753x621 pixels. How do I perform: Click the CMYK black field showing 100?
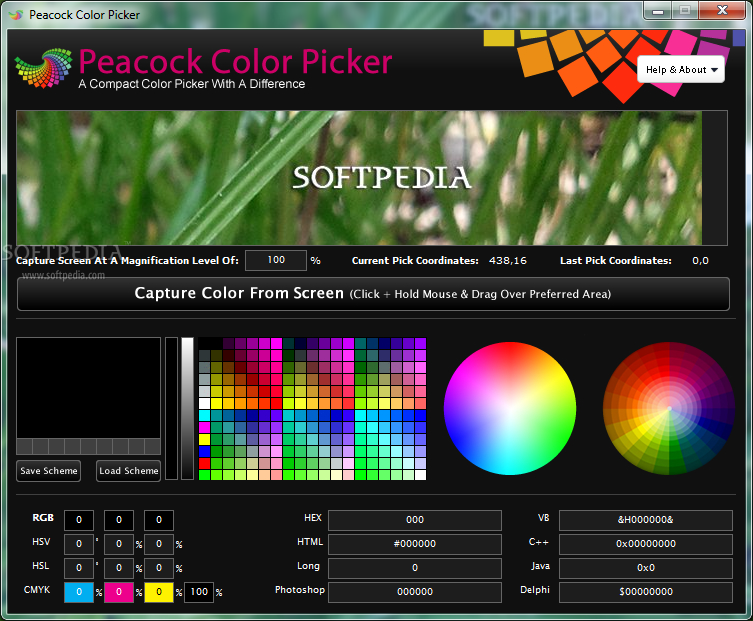coord(199,592)
